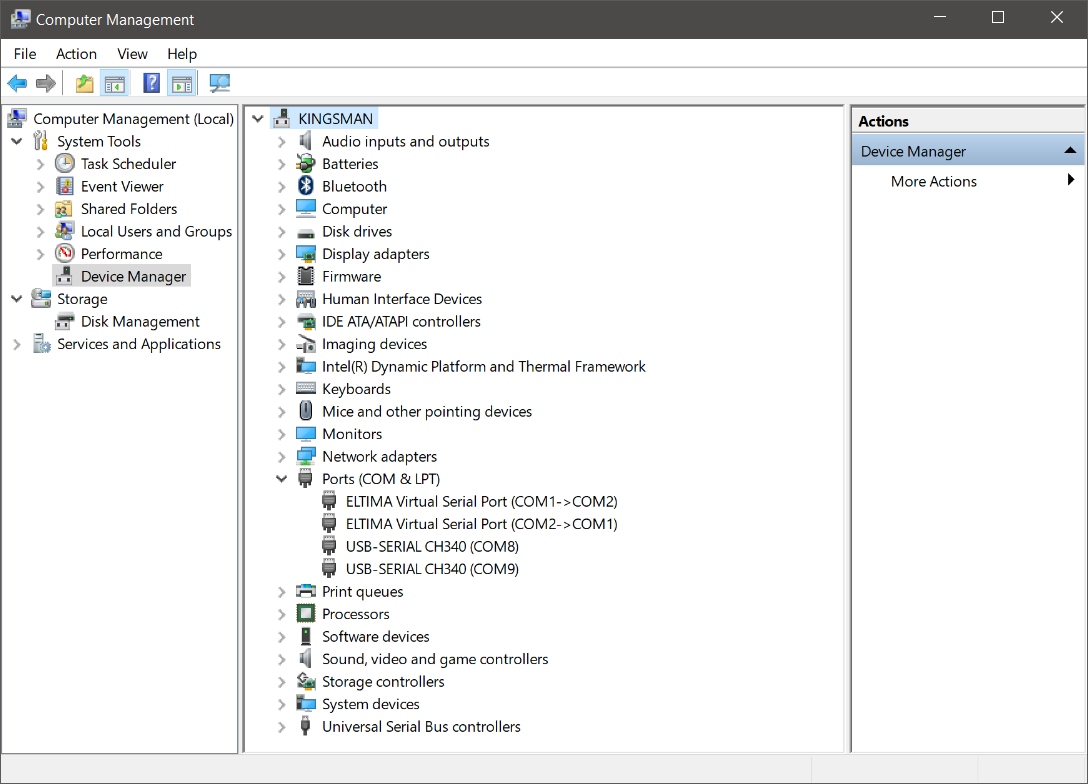Collapse the System Tools tree node
Screen dimensions: 1088x784
pos(17,142)
